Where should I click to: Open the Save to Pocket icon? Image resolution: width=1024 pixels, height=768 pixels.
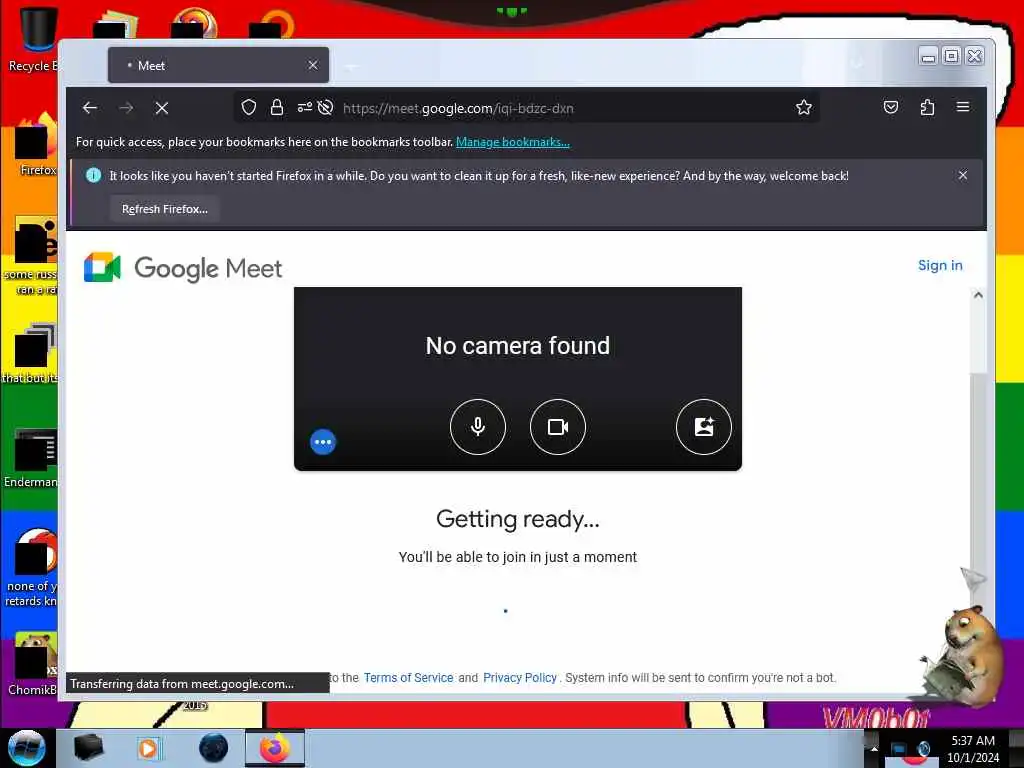tap(891, 107)
